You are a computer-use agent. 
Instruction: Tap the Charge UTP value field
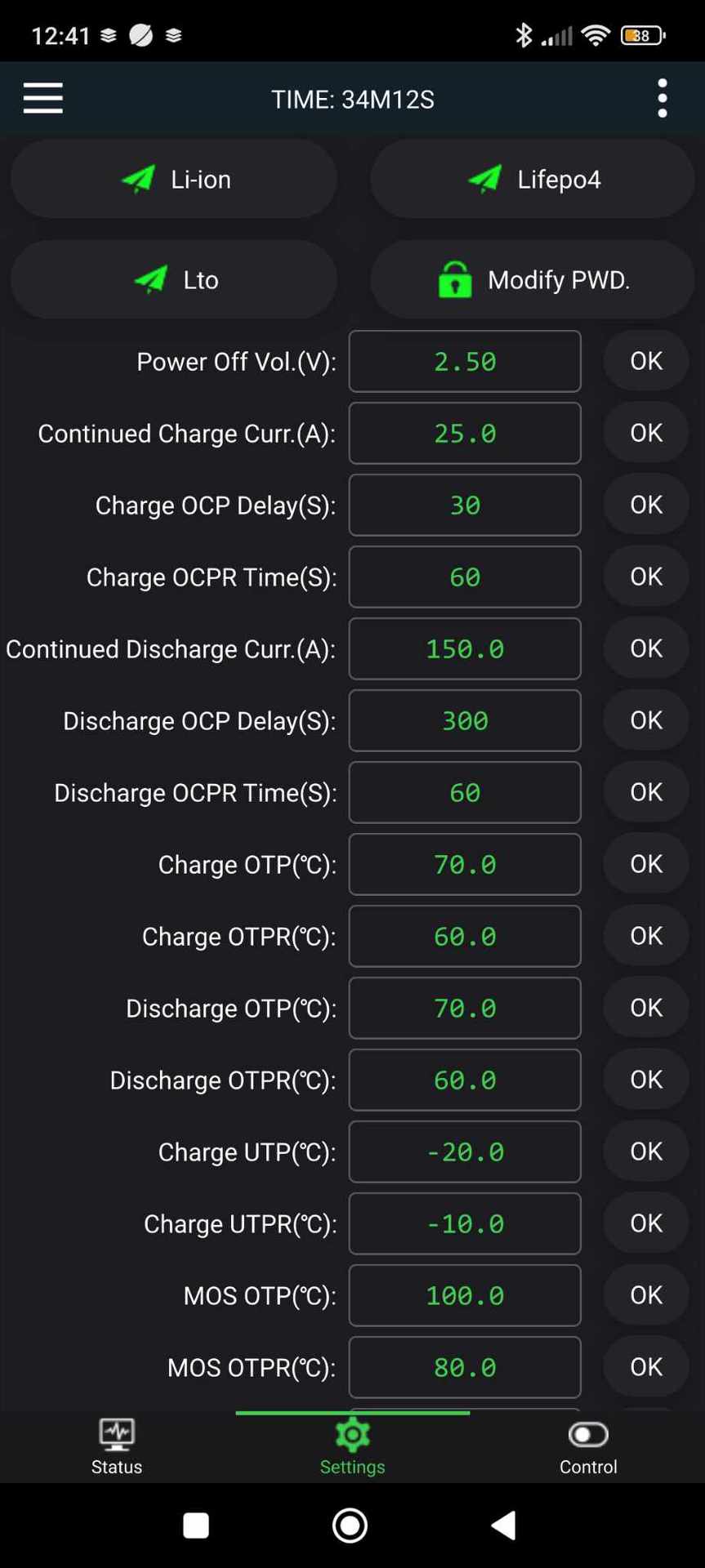point(465,1151)
